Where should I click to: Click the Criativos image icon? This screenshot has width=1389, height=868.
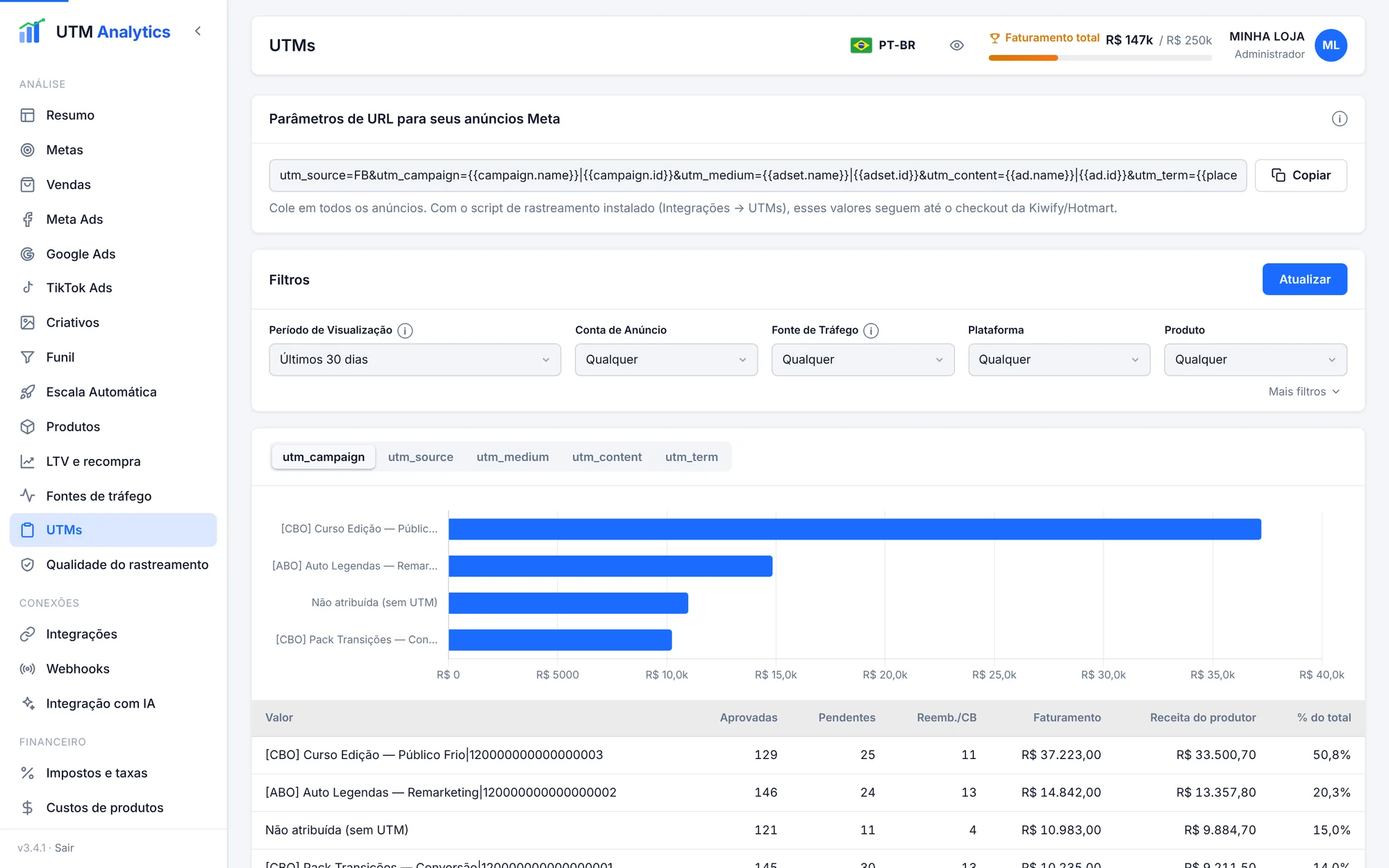click(28, 322)
